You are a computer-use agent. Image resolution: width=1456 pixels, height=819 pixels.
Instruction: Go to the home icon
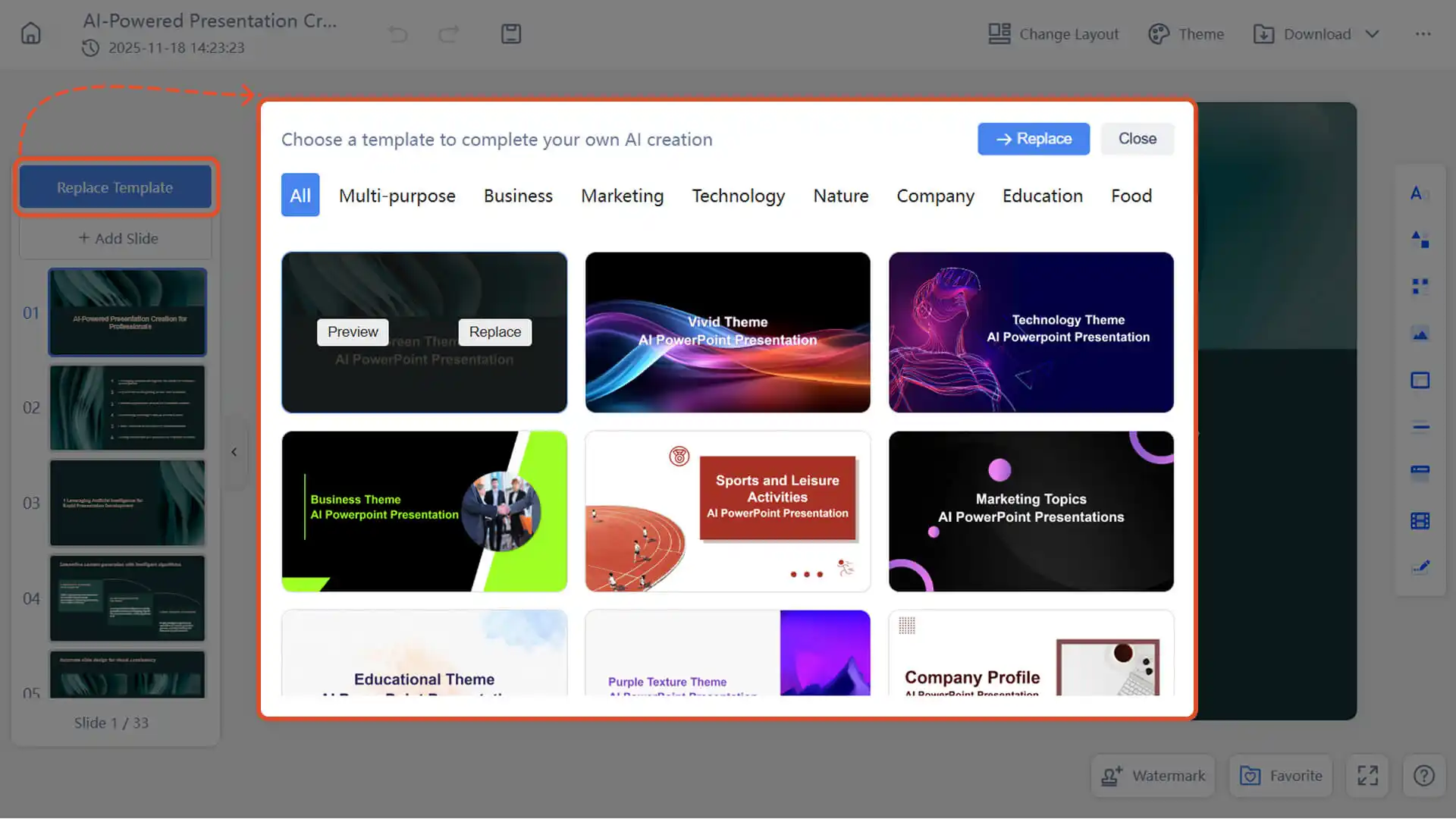click(x=30, y=33)
